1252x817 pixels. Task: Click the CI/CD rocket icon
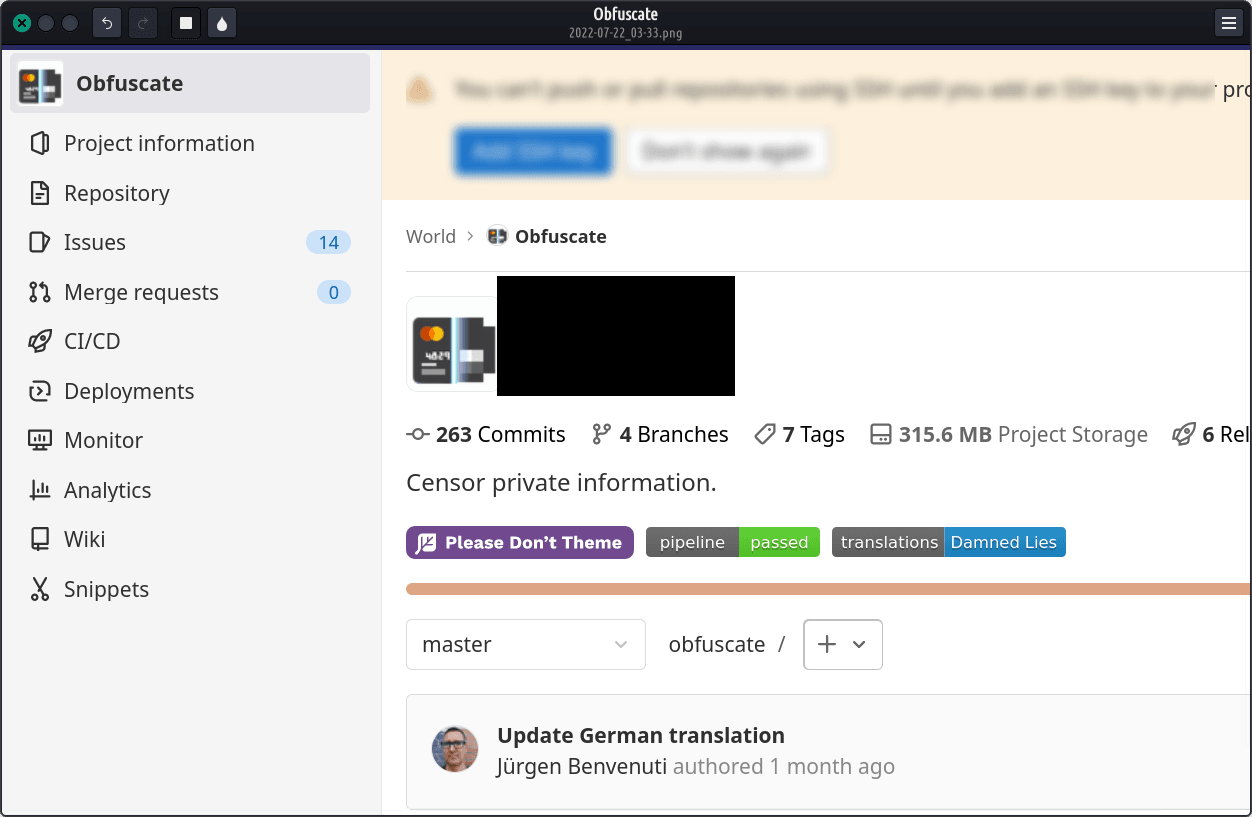click(40, 341)
